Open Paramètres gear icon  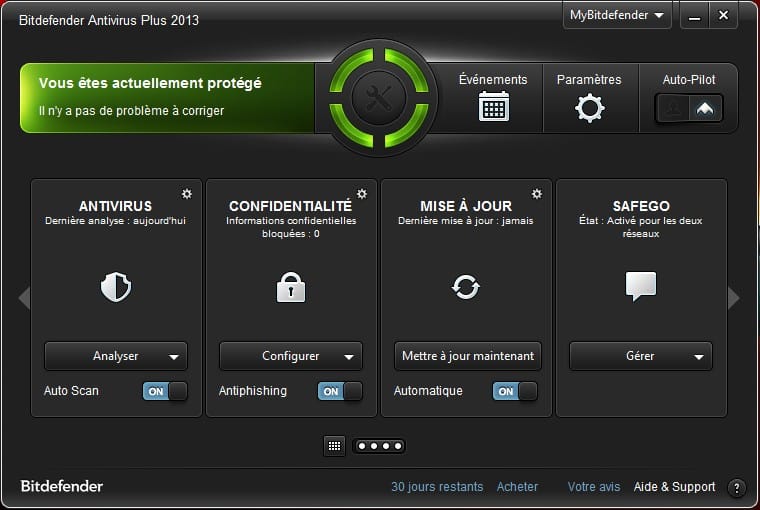[589, 108]
